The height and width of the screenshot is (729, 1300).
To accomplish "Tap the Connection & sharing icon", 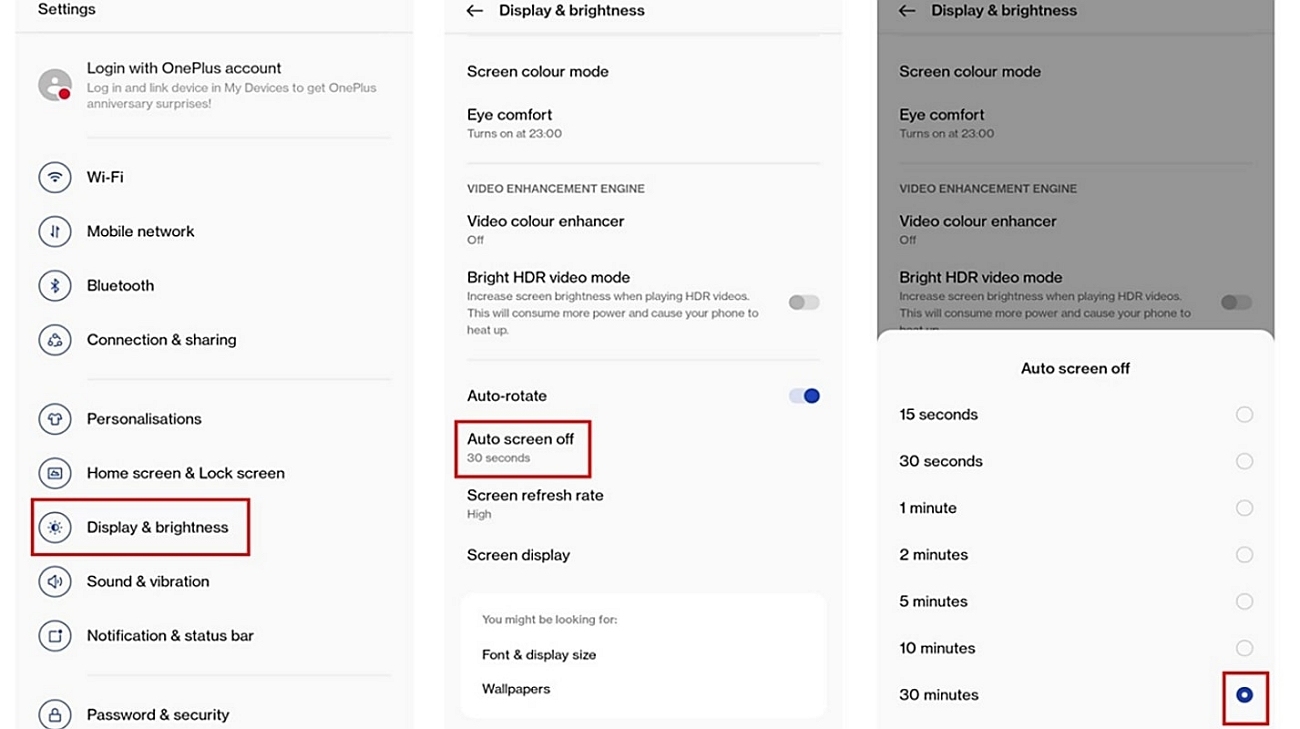I will (55, 340).
